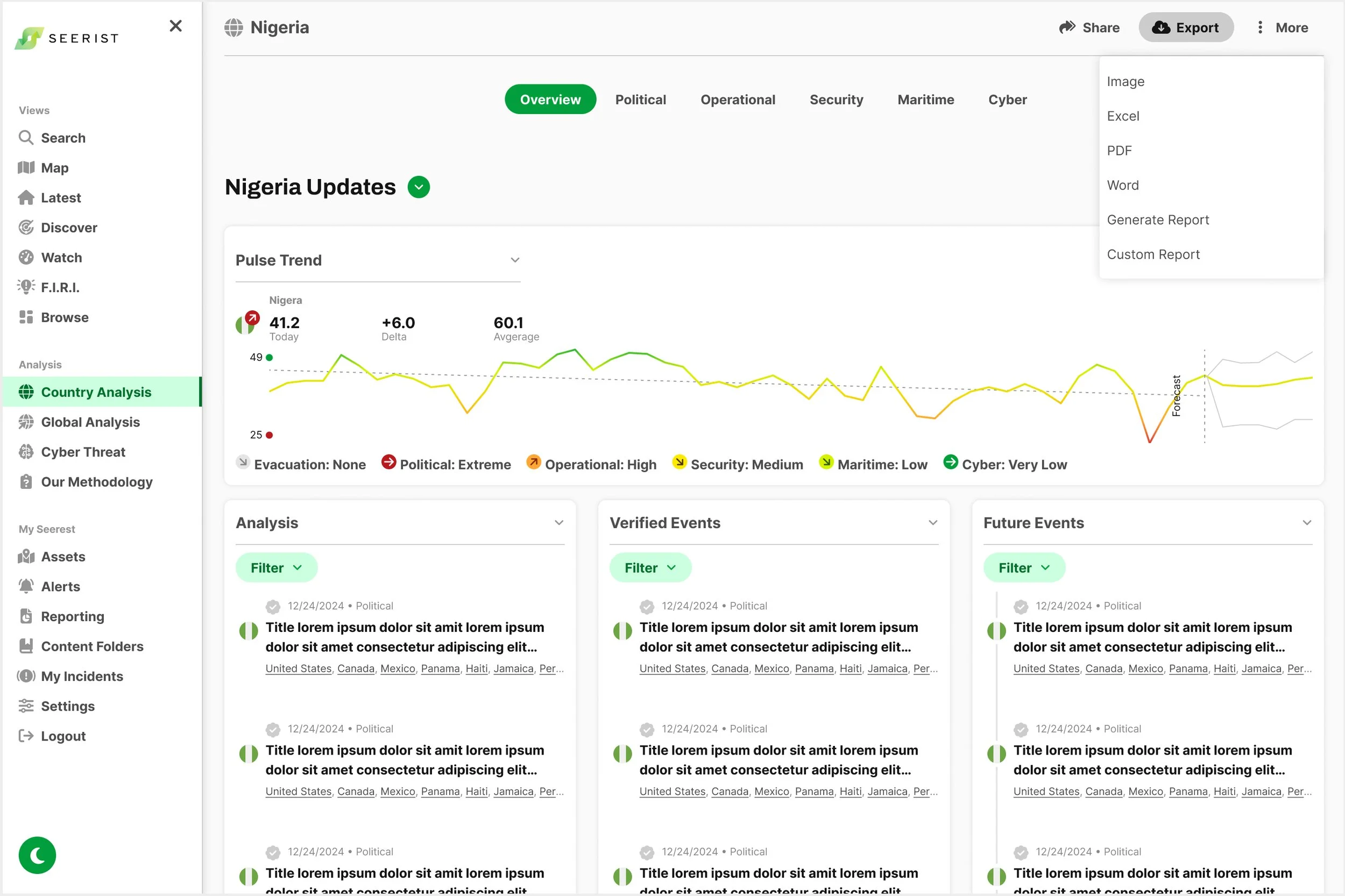
Task: Click the Export button
Action: pos(1186,27)
